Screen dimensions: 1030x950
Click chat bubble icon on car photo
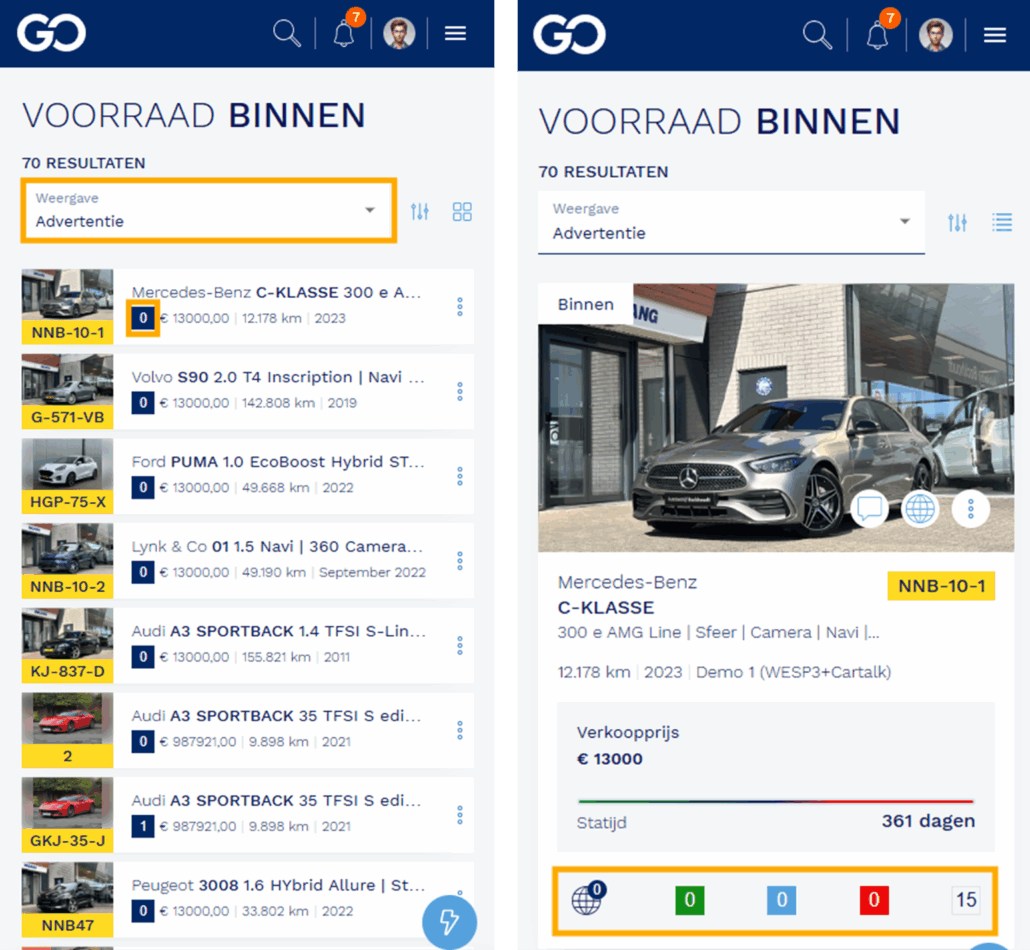870,509
